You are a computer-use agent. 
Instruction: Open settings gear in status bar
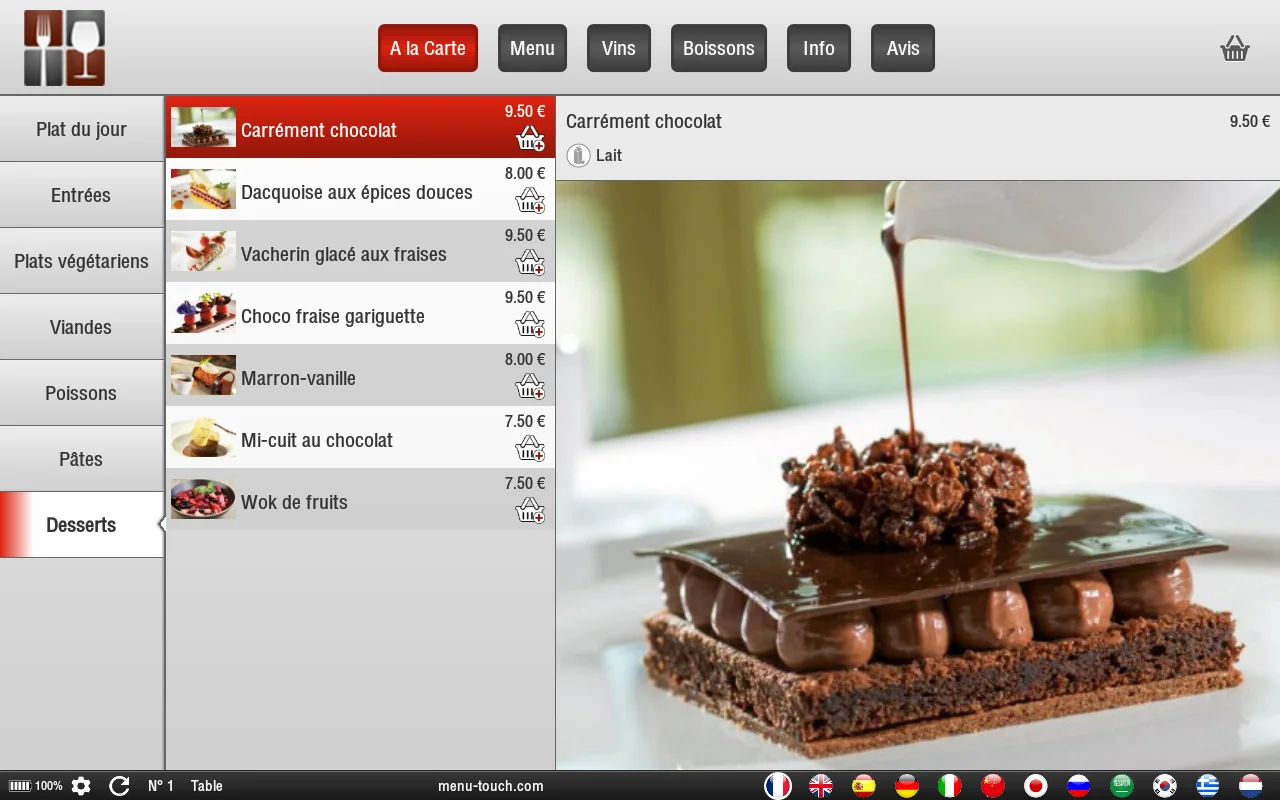(x=81, y=786)
